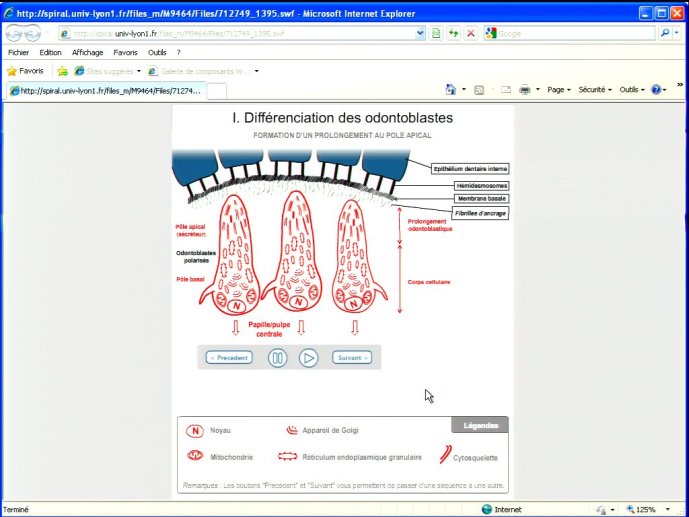Image resolution: width=689 pixels, height=517 pixels.
Task: Open a new blank tab
Action: [216, 91]
